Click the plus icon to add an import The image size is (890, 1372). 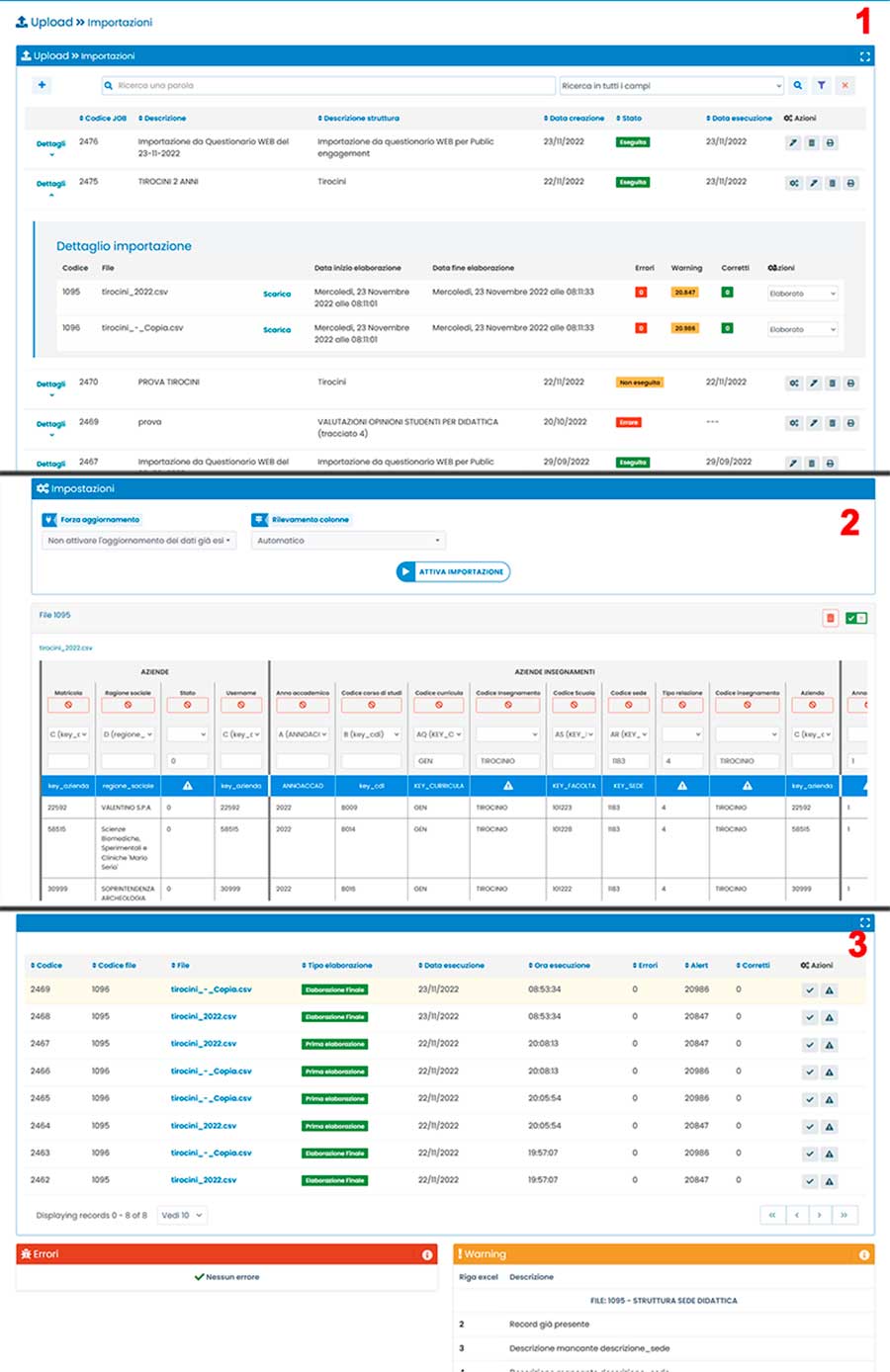(x=42, y=85)
